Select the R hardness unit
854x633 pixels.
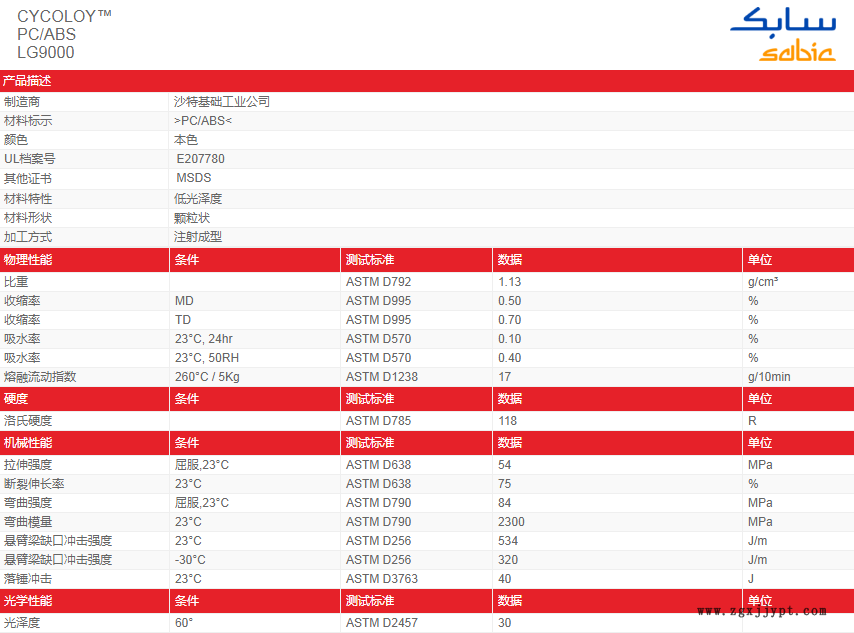[752, 421]
